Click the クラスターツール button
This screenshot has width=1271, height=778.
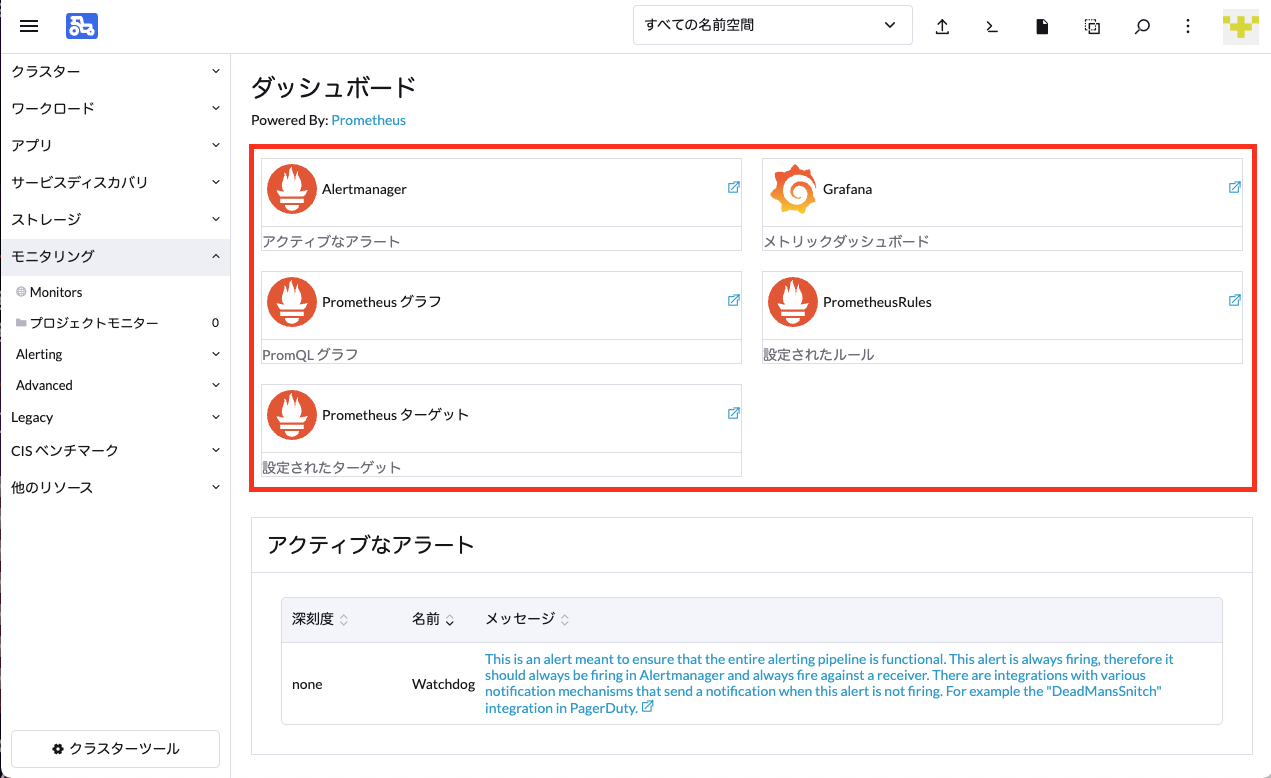click(x=116, y=749)
